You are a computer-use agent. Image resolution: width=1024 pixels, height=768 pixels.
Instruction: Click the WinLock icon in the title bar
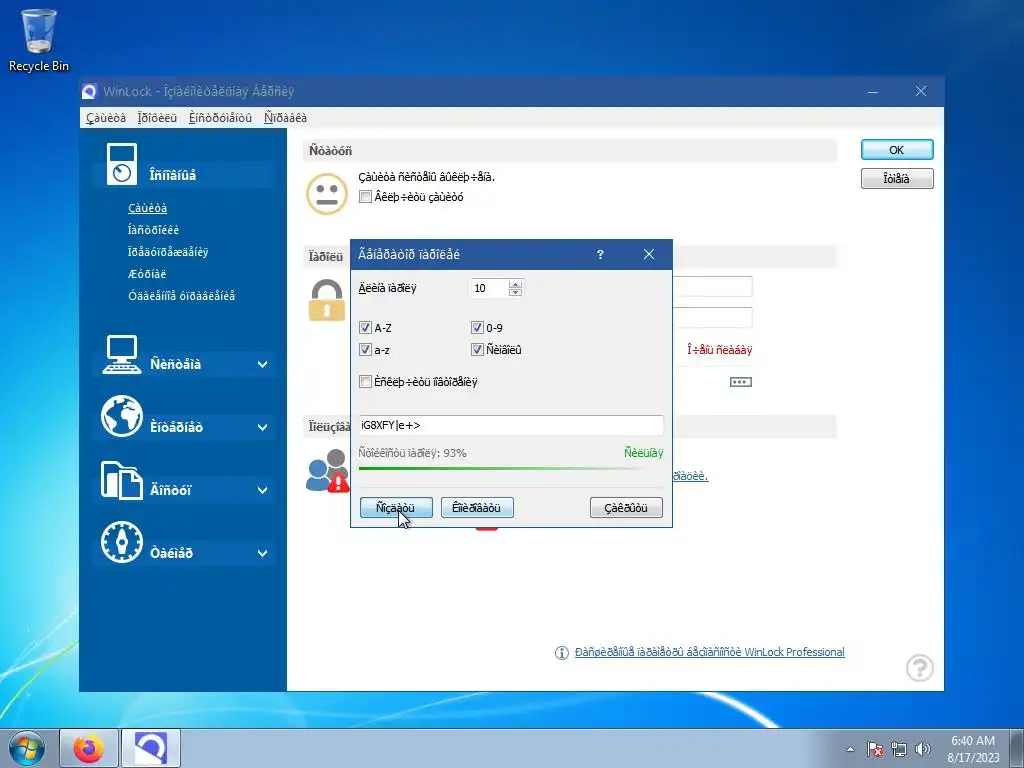[89, 91]
